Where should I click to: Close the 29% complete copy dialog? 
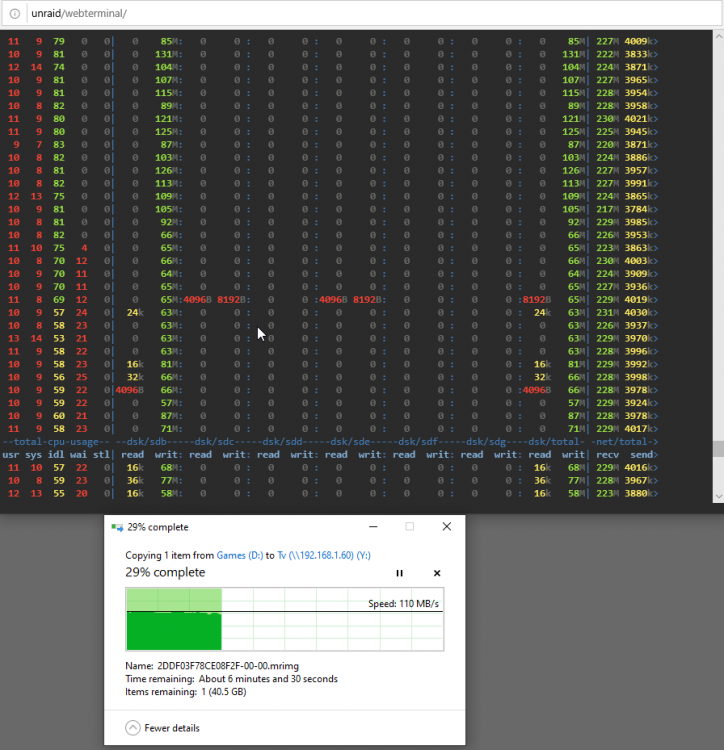coord(447,527)
